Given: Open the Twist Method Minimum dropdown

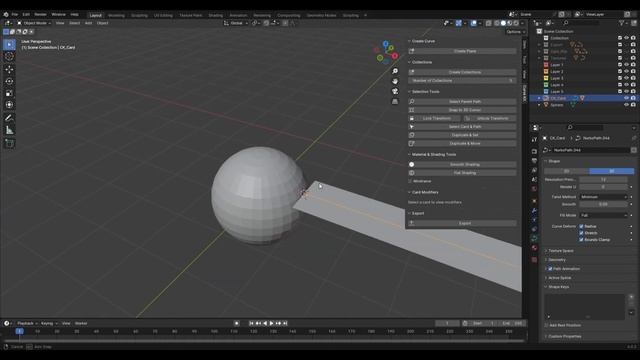Looking at the screenshot, I should (x=603, y=197).
